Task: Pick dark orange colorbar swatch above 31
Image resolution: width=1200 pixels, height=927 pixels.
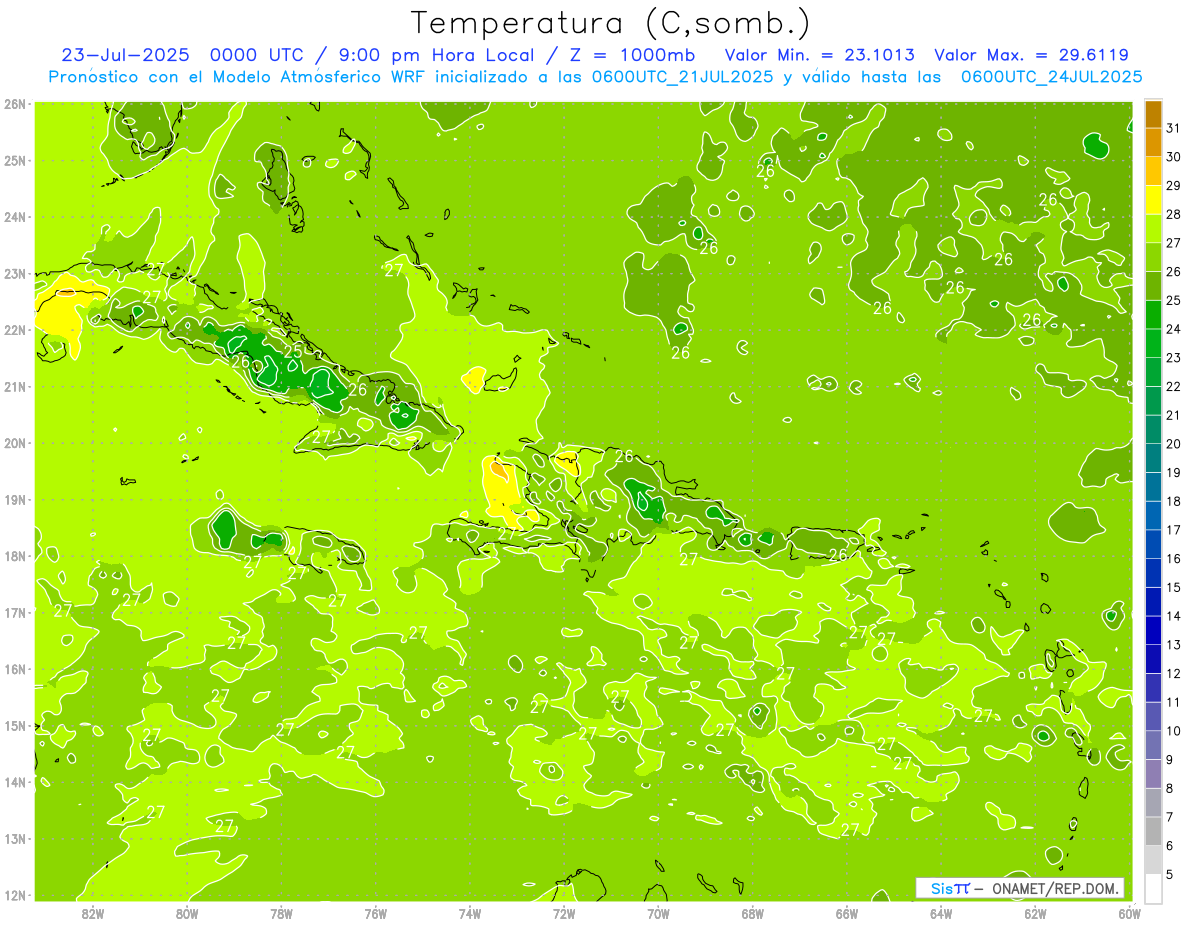Action: (x=1153, y=114)
